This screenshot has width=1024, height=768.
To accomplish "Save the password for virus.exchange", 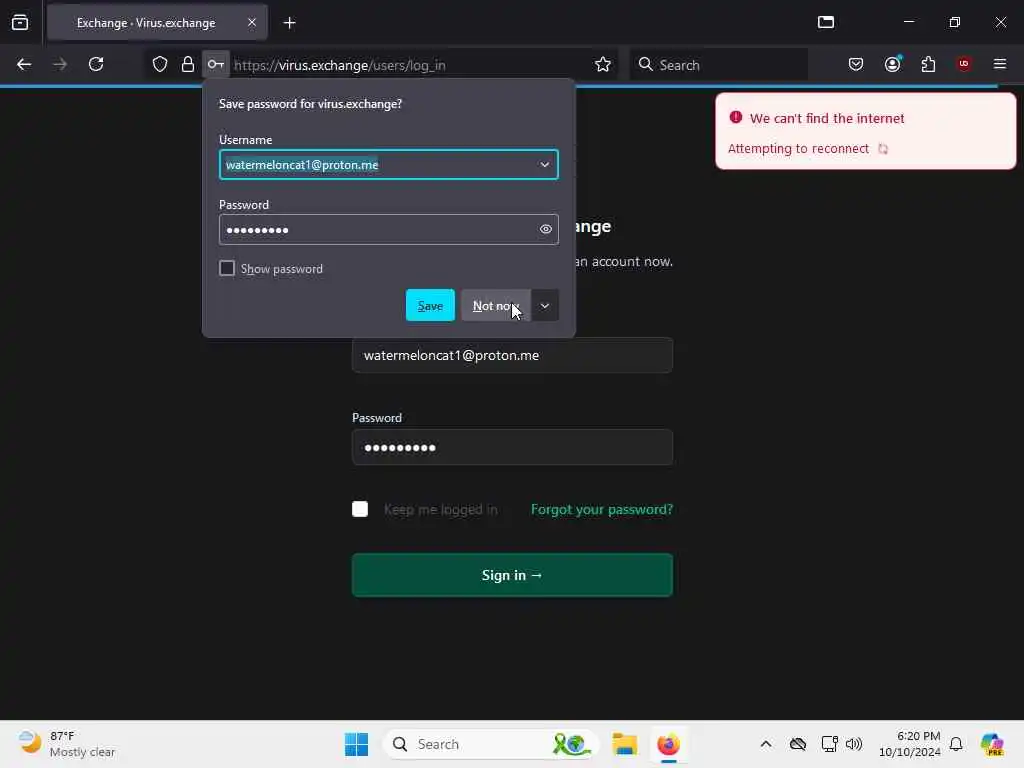I will point(430,306).
